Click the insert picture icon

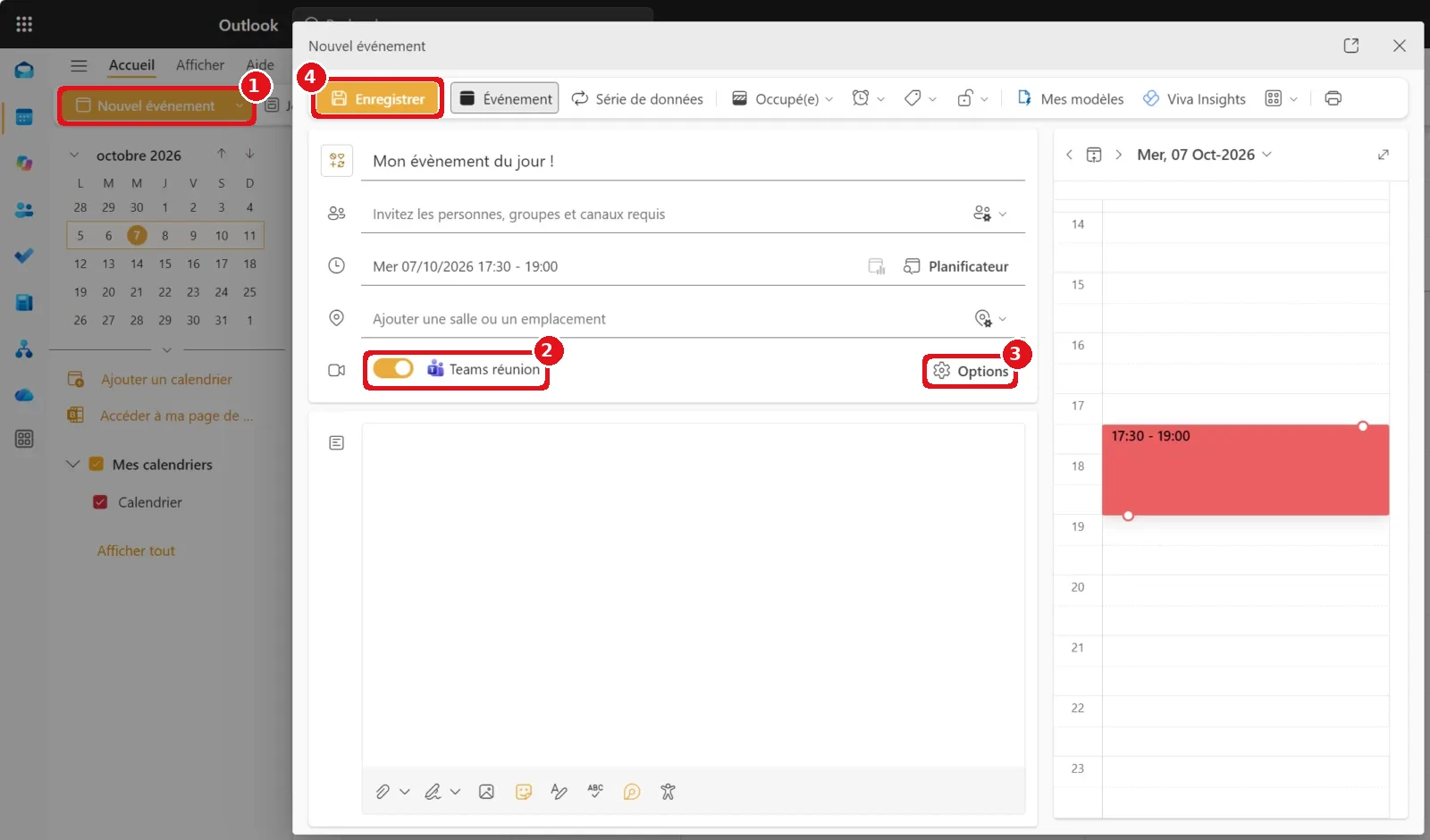[486, 792]
